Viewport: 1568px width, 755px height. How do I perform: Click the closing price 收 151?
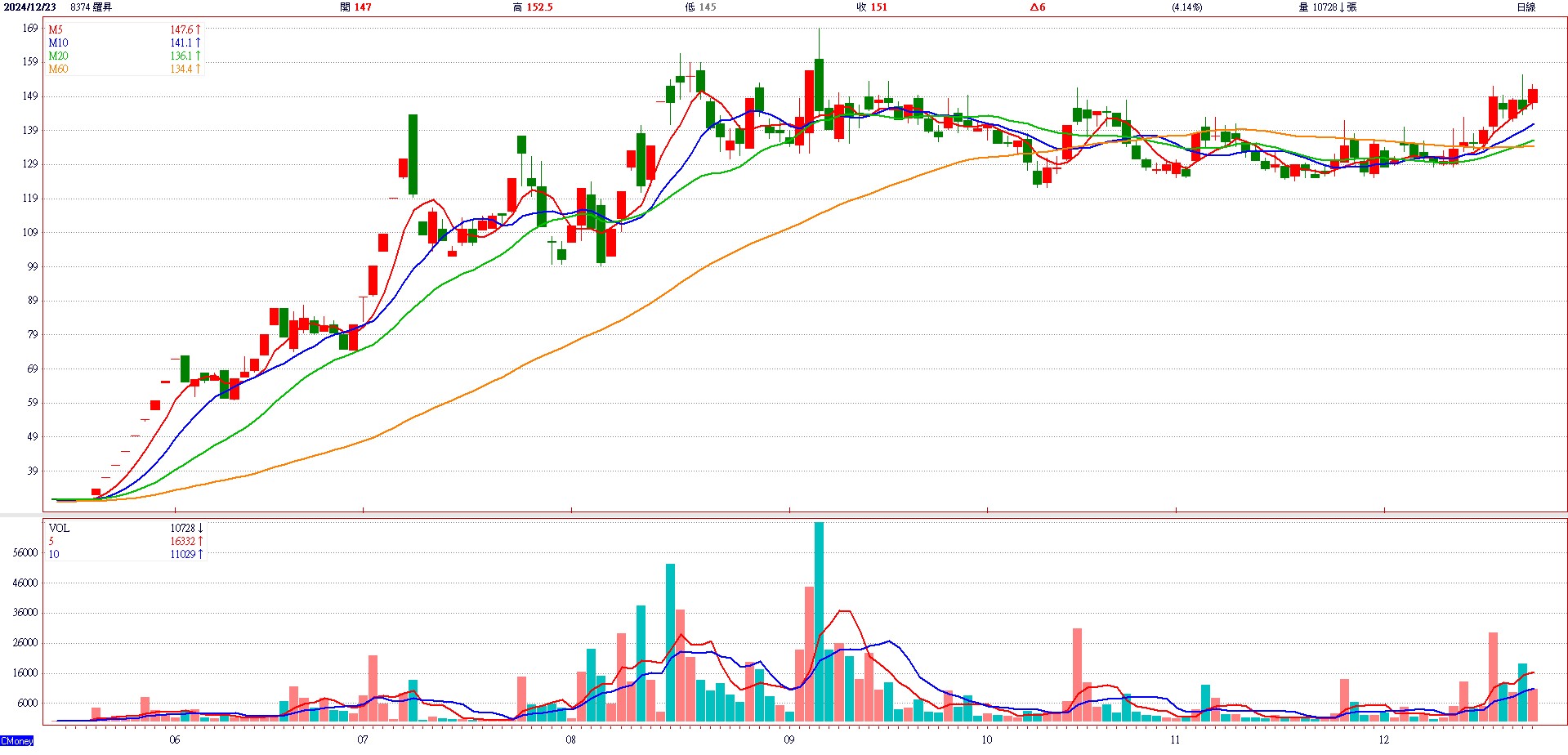[x=871, y=7]
